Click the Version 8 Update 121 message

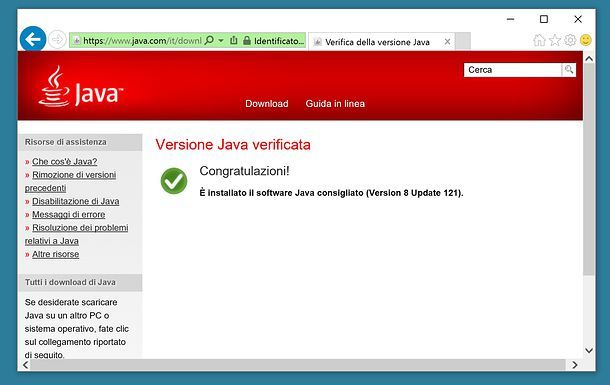(x=331, y=193)
